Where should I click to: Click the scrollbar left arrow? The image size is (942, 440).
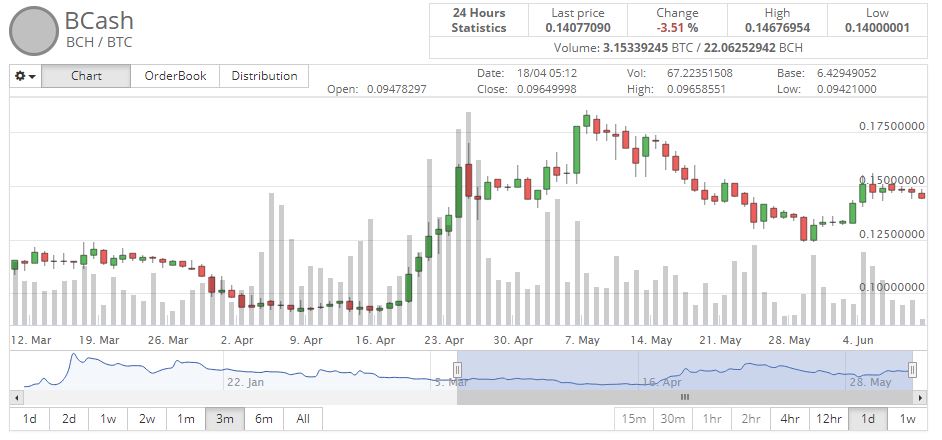[x=16, y=397]
